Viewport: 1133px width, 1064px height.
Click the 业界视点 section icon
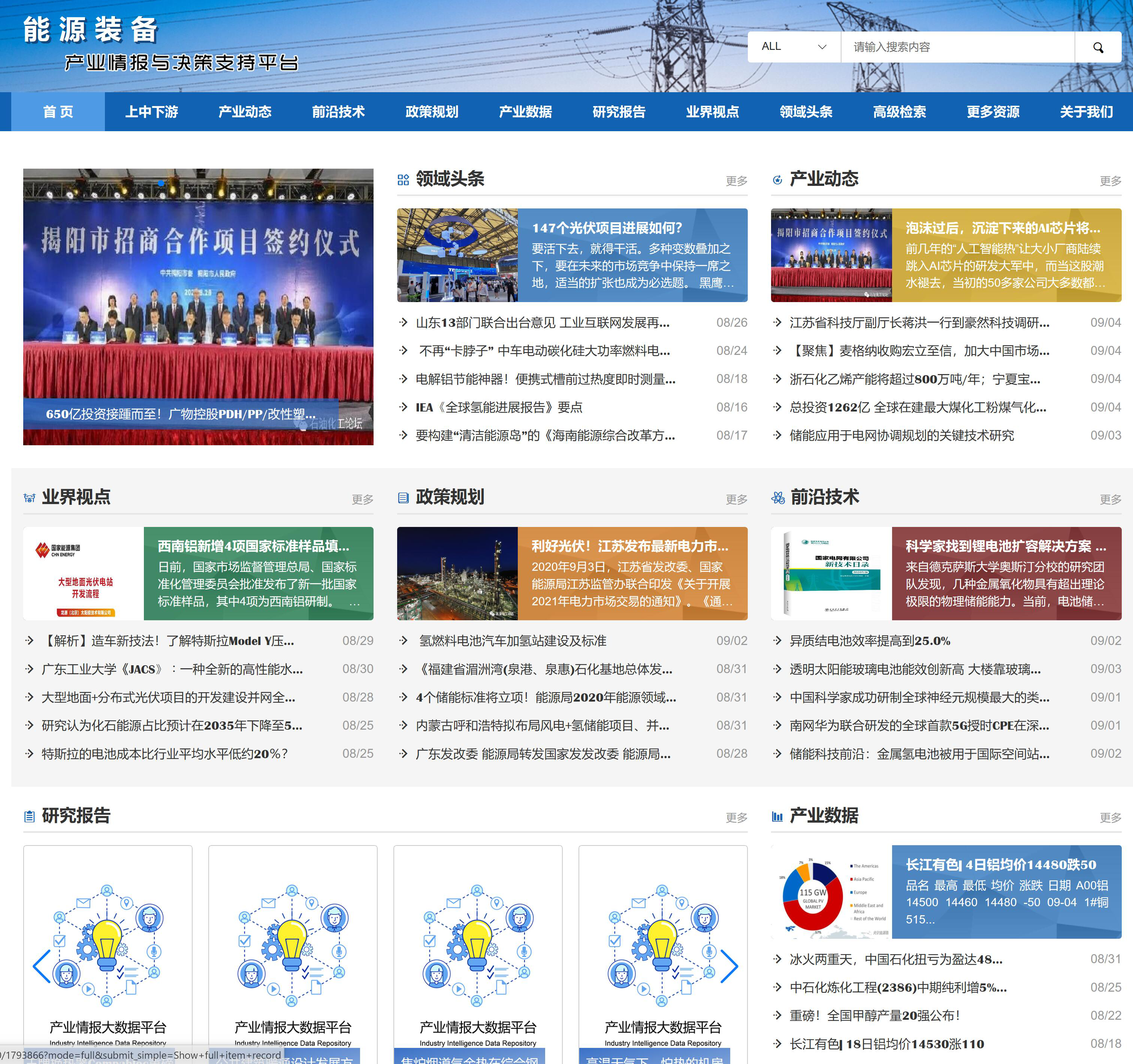pyautogui.click(x=29, y=498)
